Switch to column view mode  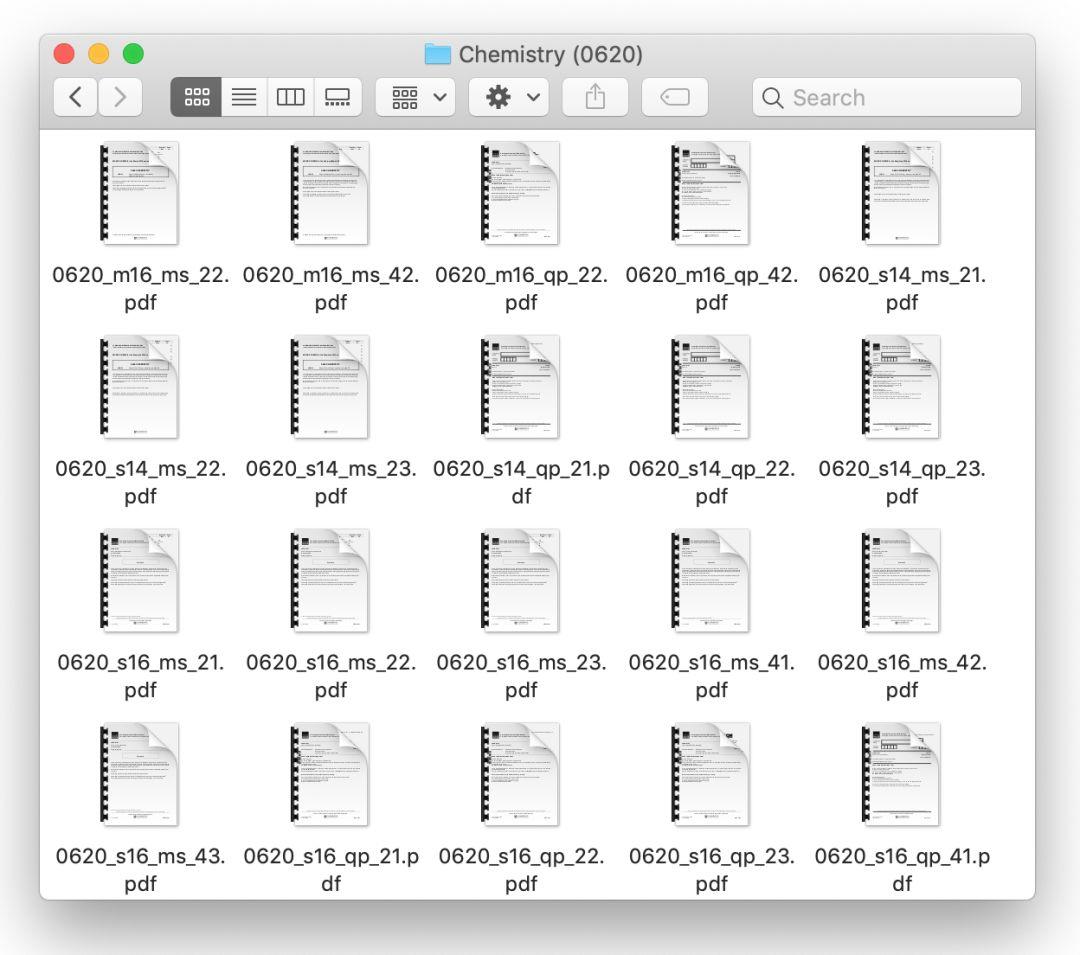(290, 97)
